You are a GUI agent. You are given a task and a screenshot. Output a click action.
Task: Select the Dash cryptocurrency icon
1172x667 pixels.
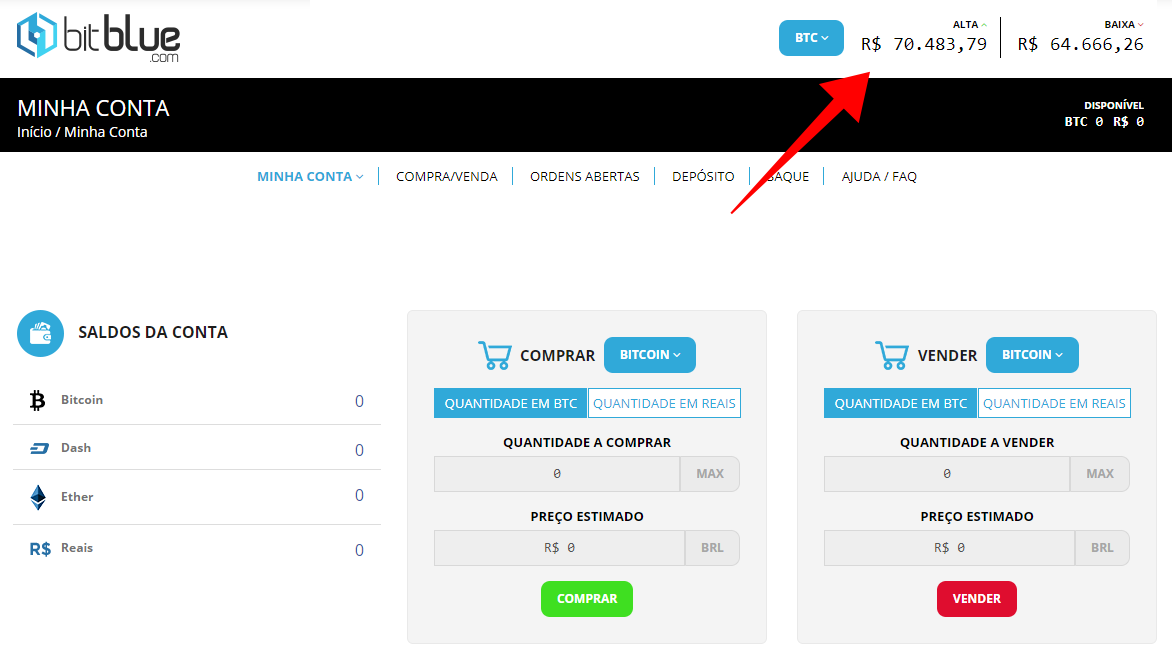(38, 448)
